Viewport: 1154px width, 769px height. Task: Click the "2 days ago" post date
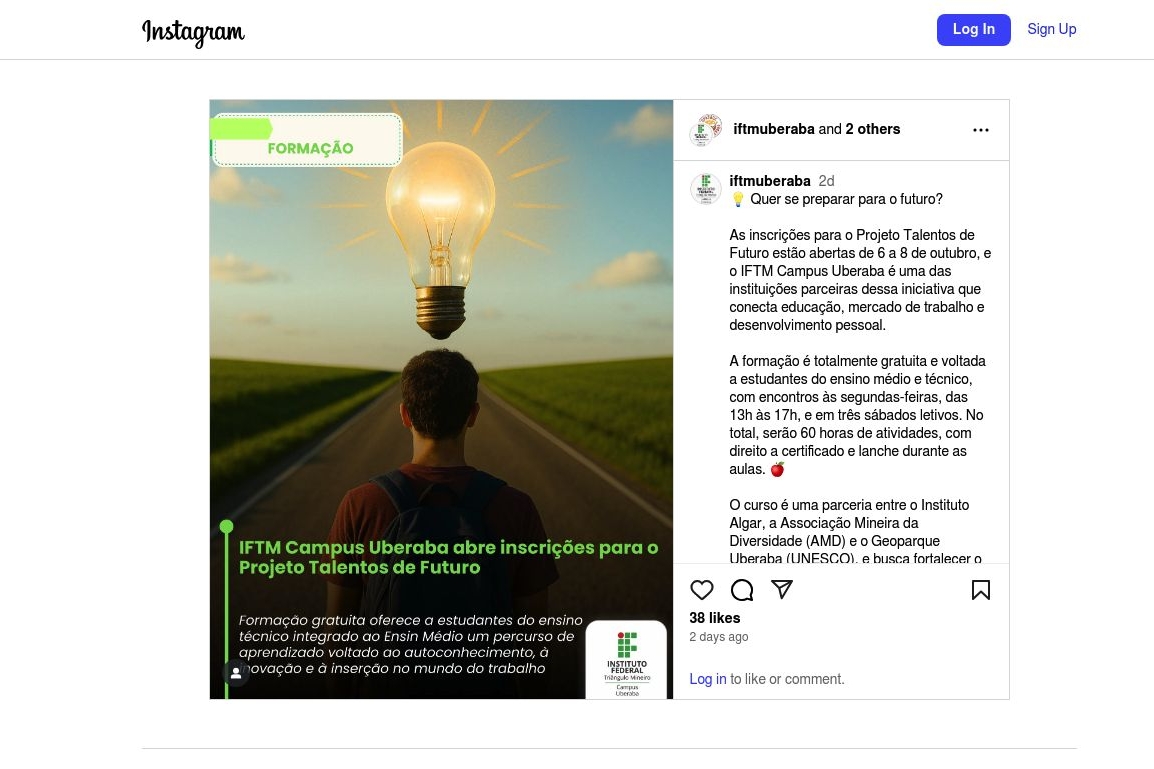click(x=718, y=637)
